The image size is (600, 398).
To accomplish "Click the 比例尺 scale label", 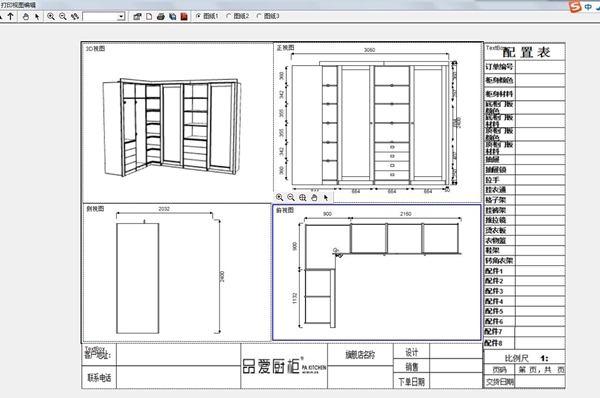I will point(517,359).
